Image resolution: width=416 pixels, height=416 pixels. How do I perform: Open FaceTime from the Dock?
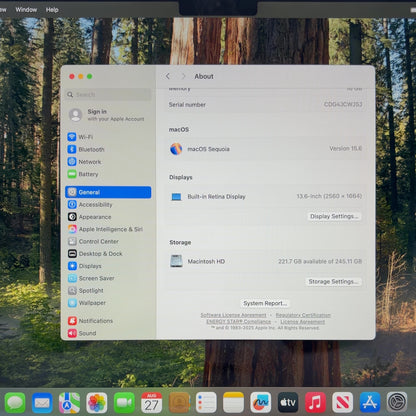click(x=124, y=402)
